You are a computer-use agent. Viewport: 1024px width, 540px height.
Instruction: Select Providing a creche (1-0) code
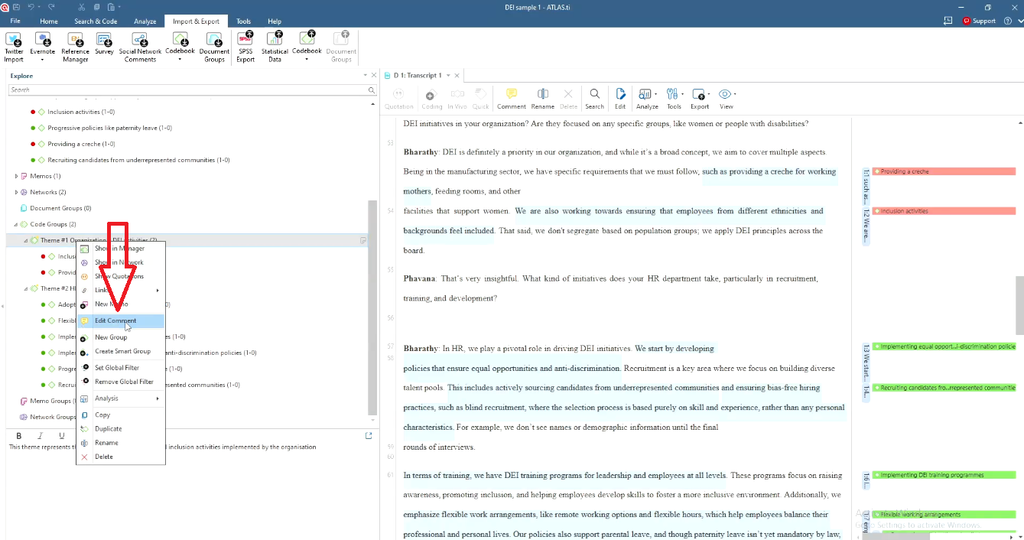[81, 144]
